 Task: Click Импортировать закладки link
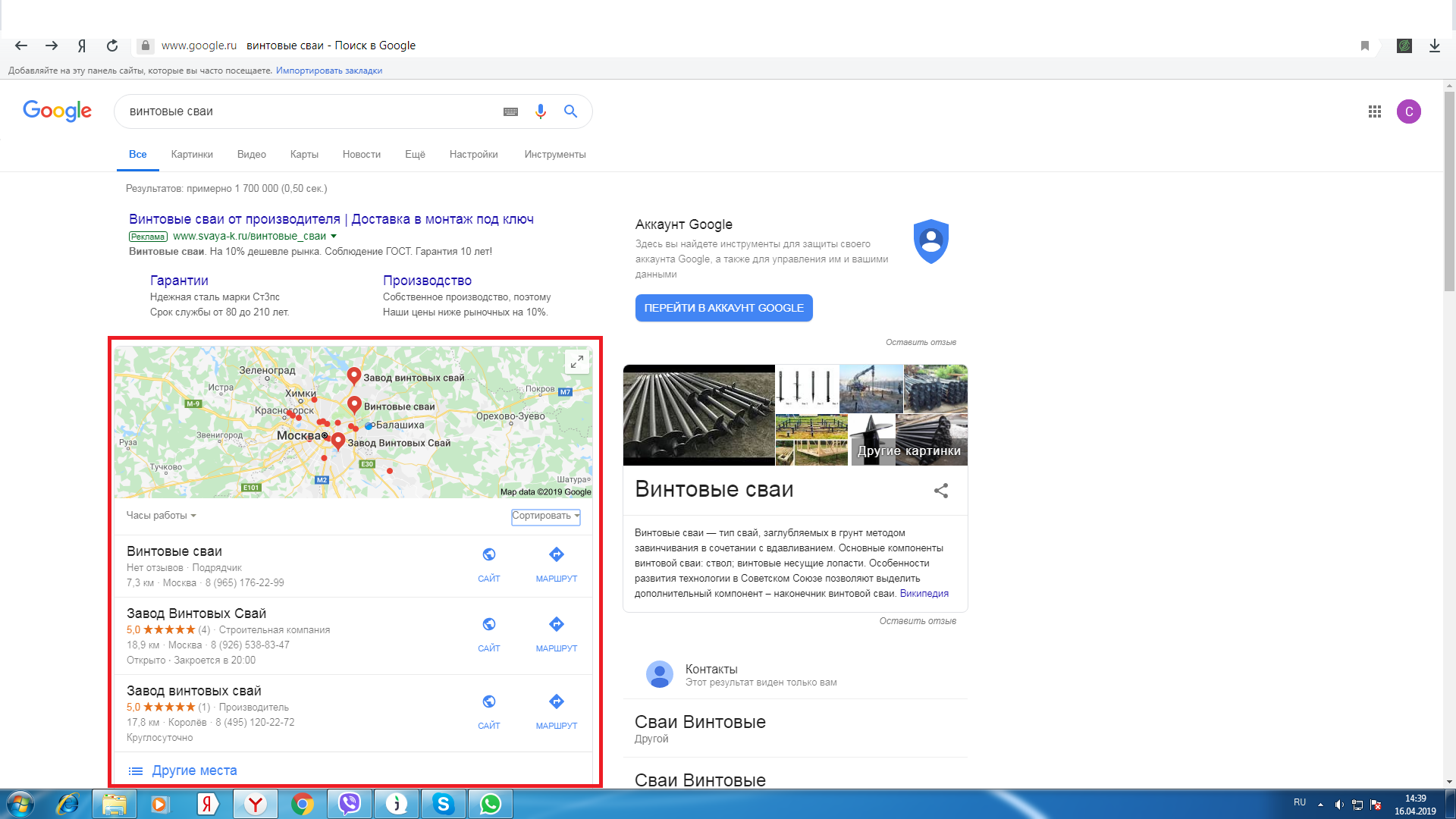click(329, 71)
